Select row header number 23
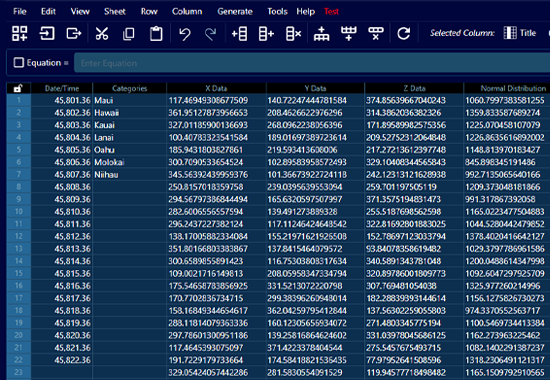The image size is (550, 380). click(19, 372)
